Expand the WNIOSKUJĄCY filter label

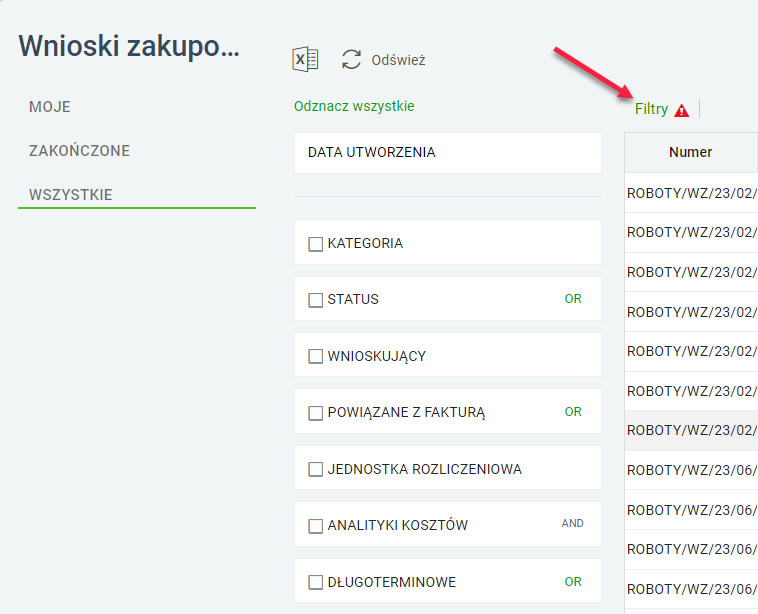[377, 356]
